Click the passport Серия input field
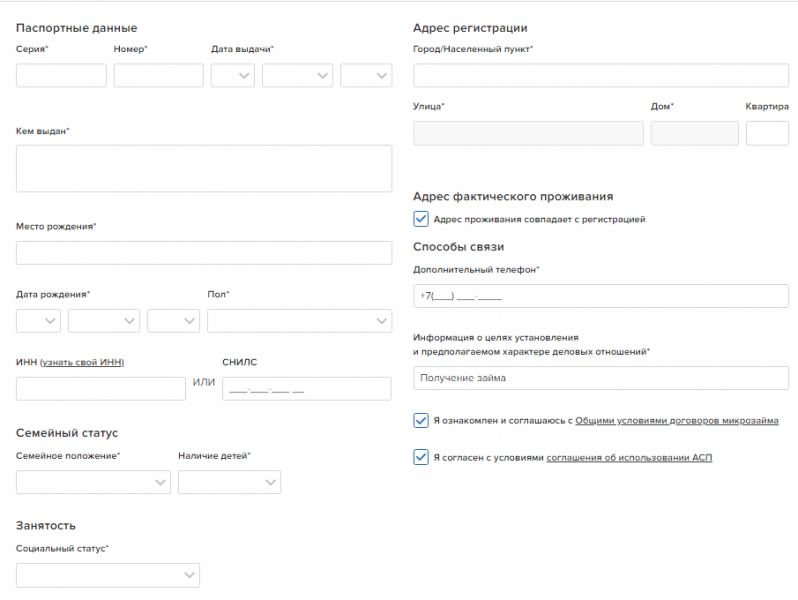The width and height of the screenshot is (798, 600). pyautogui.click(x=61, y=76)
